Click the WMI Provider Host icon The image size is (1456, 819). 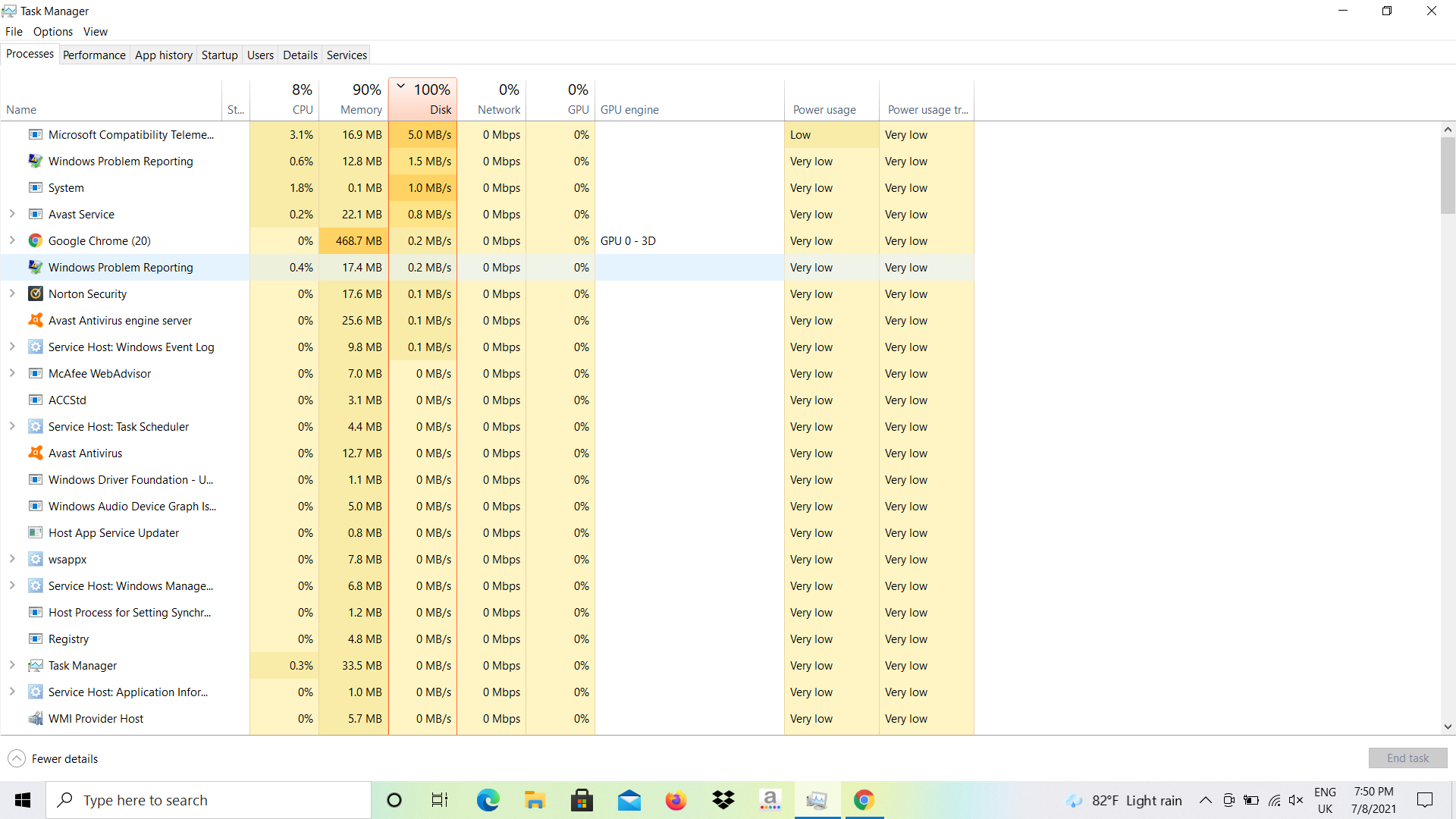pos(35,719)
